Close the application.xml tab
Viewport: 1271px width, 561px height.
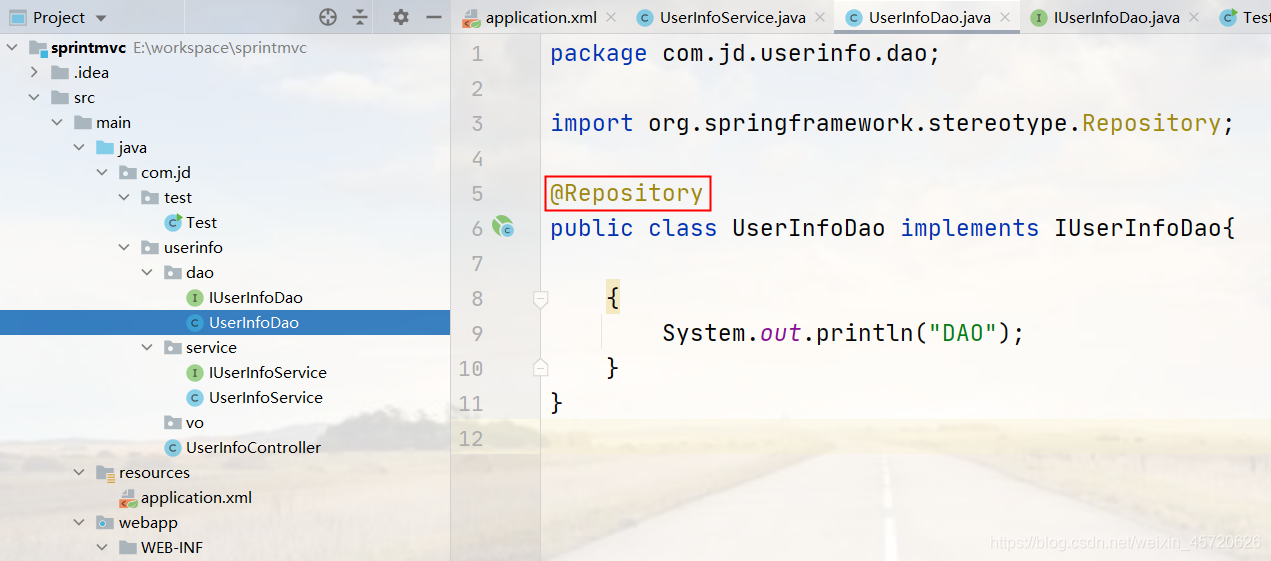[612, 18]
